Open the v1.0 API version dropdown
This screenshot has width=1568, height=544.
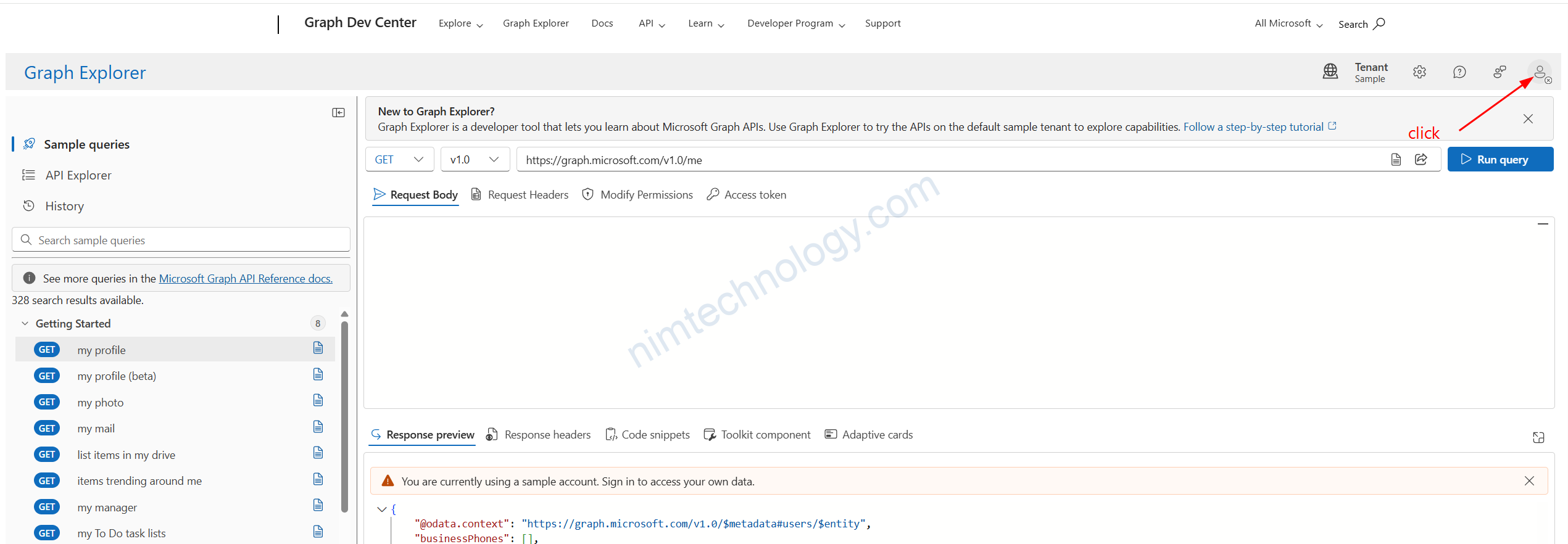(474, 160)
